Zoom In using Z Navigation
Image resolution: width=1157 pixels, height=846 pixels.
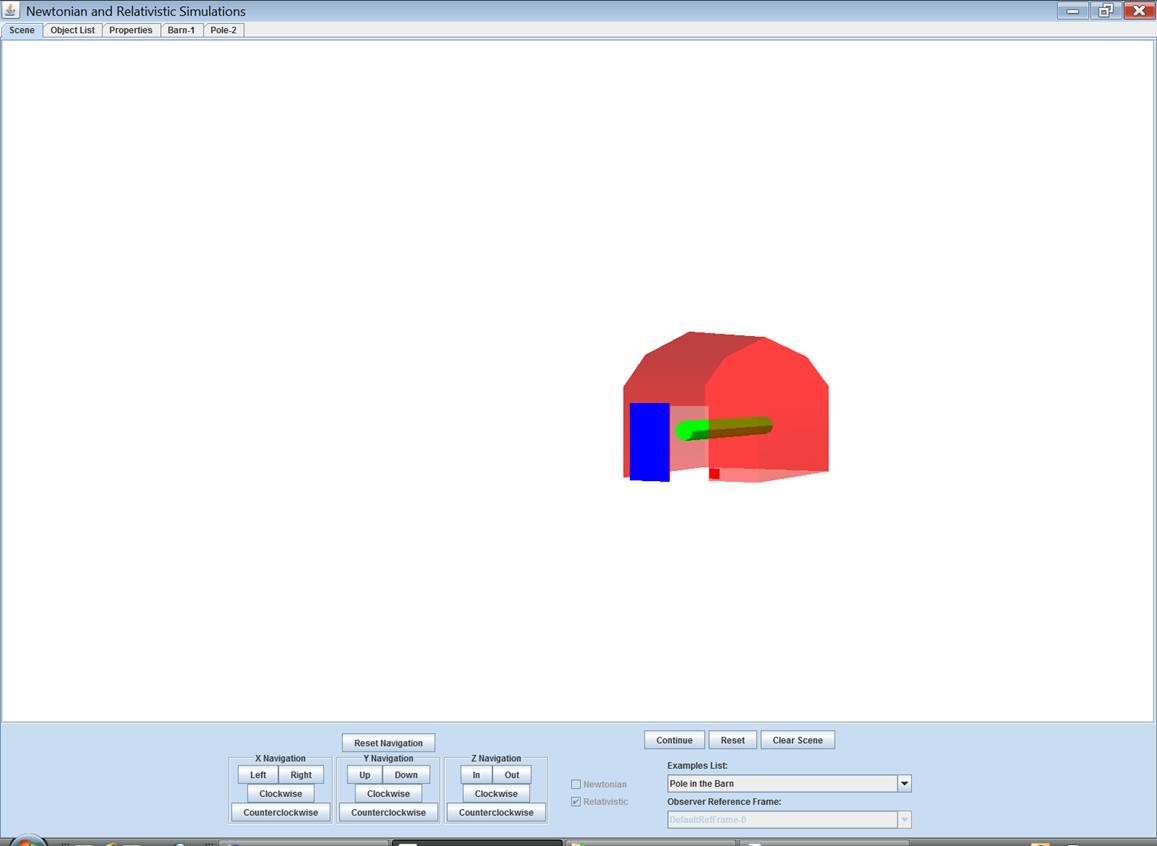(x=476, y=775)
